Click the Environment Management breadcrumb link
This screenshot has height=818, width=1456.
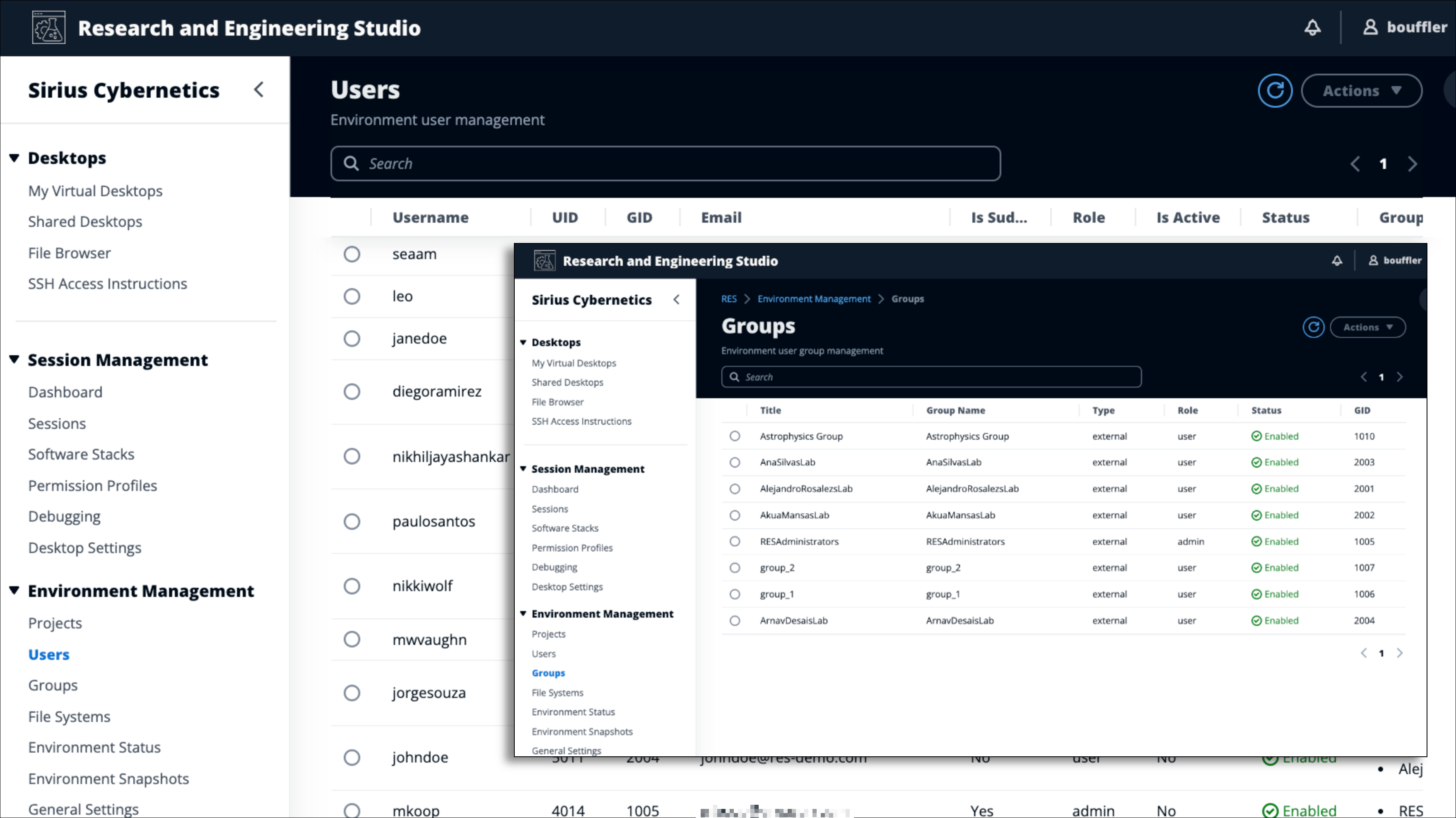pos(814,298)
